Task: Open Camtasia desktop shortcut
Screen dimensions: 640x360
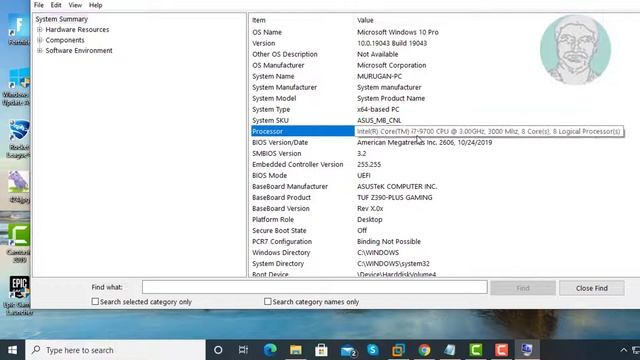Action: (18, 244)
